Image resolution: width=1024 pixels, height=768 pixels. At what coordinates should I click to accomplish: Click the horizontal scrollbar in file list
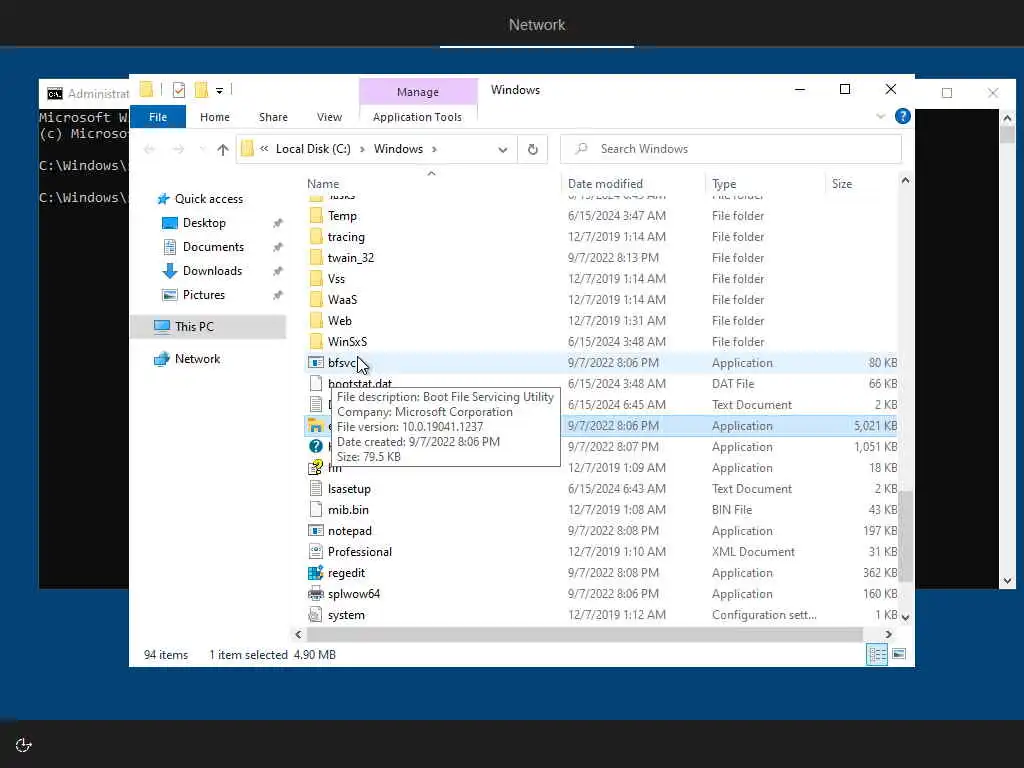[584, 634]
